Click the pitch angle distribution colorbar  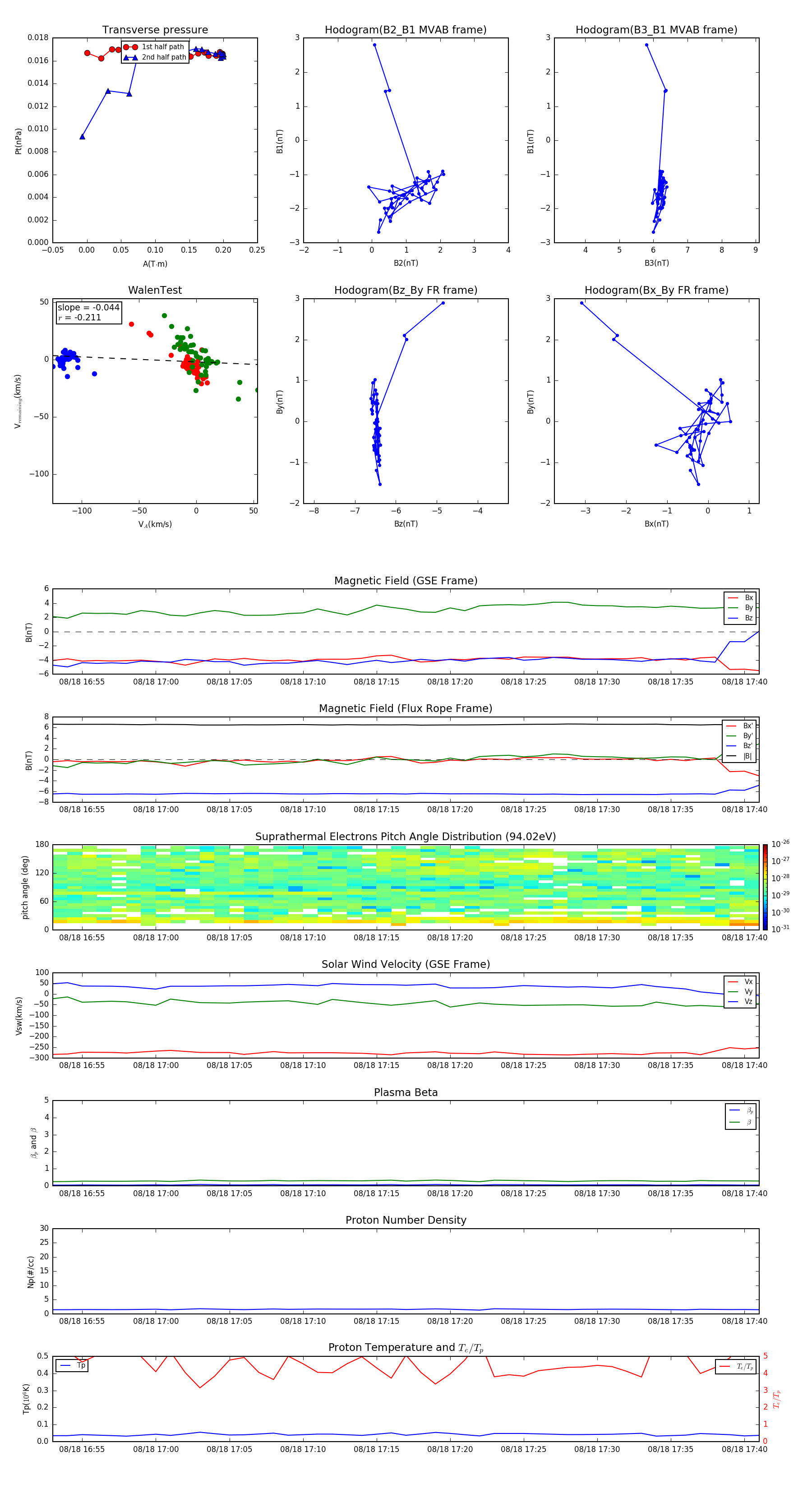[x=765, y=887]
